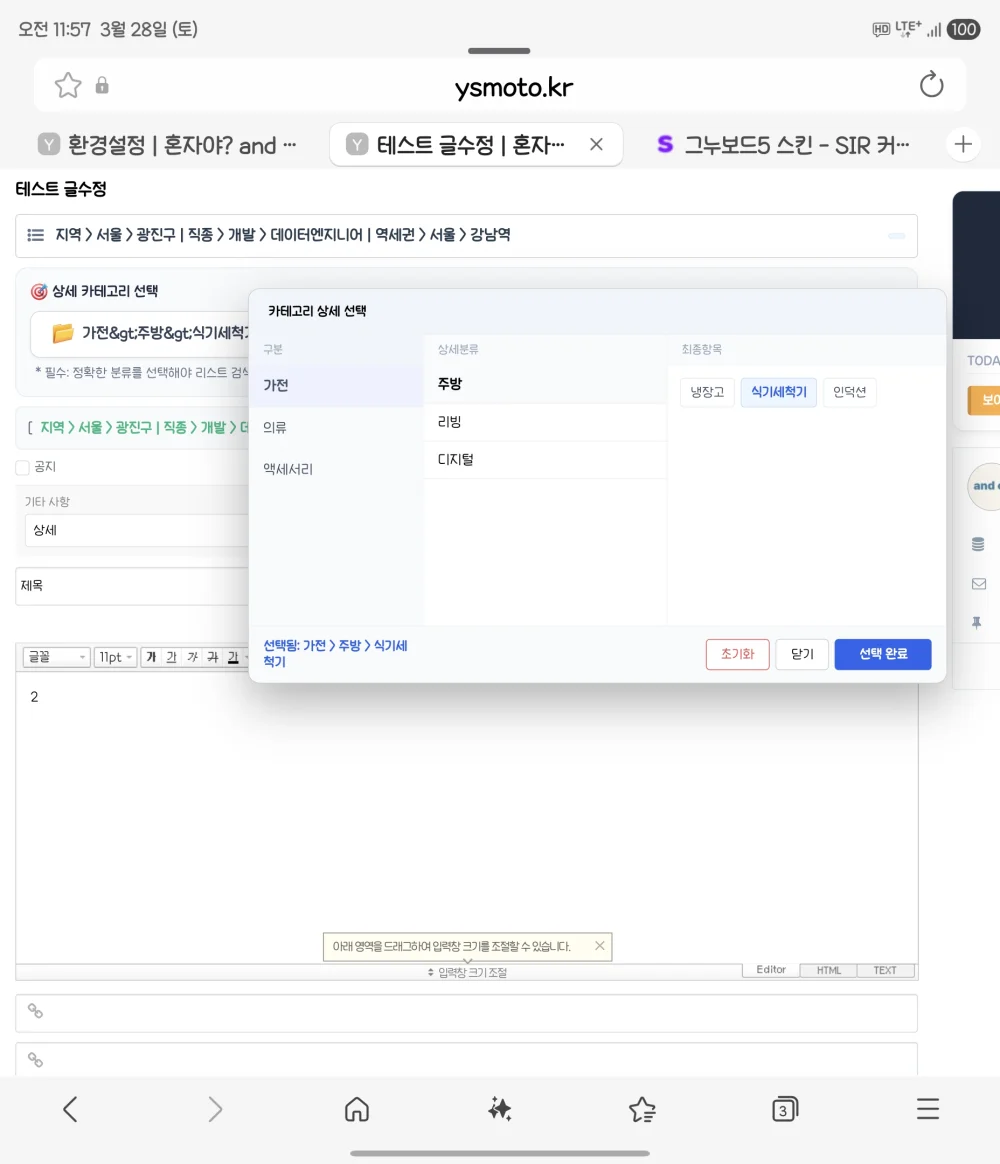This screenshot has height=1164, width=1000.
Task: Close the 테스트 글수정 tab
Action: point(596,145)
